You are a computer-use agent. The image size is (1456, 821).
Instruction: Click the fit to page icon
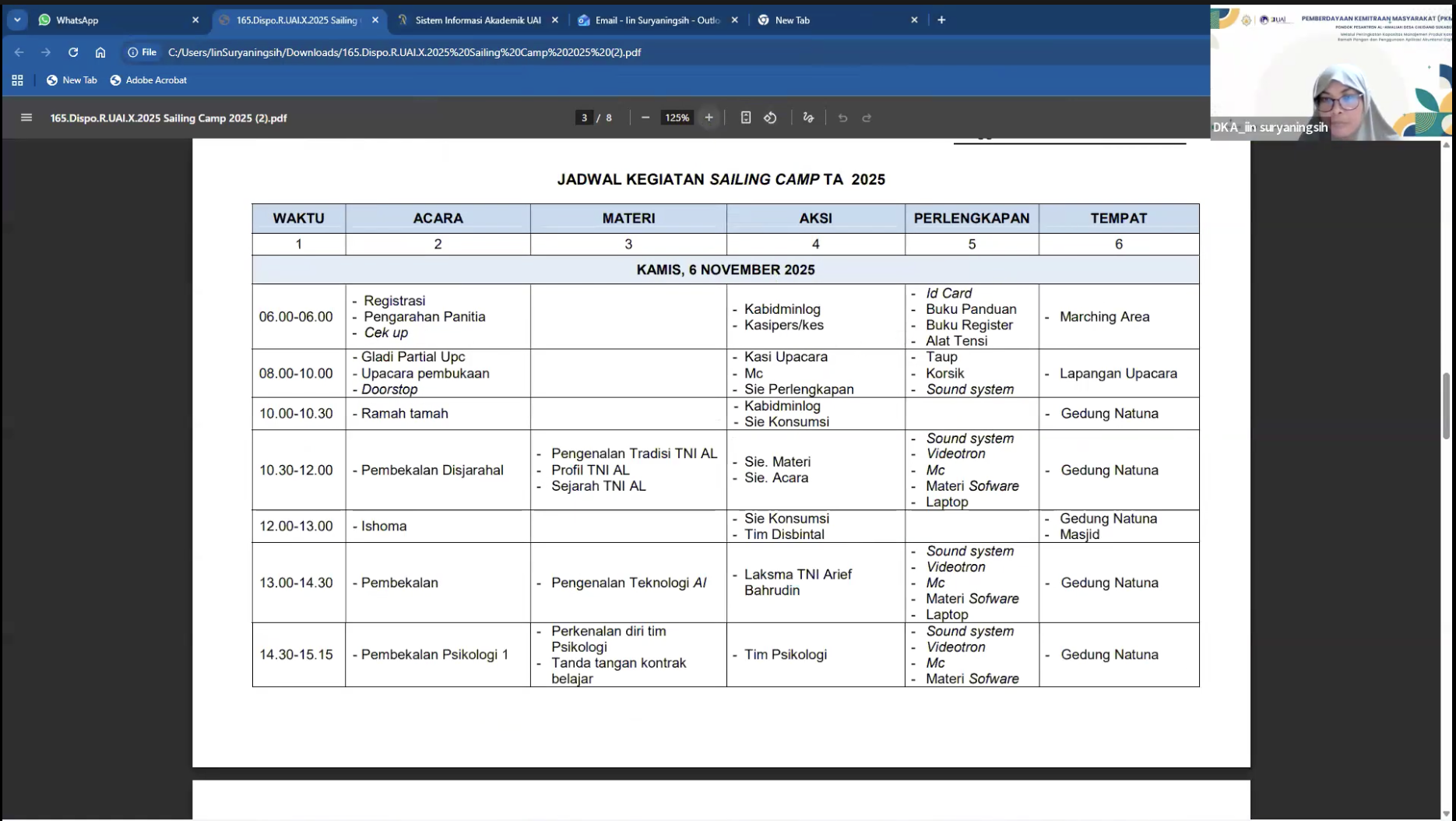click(745, 118)
